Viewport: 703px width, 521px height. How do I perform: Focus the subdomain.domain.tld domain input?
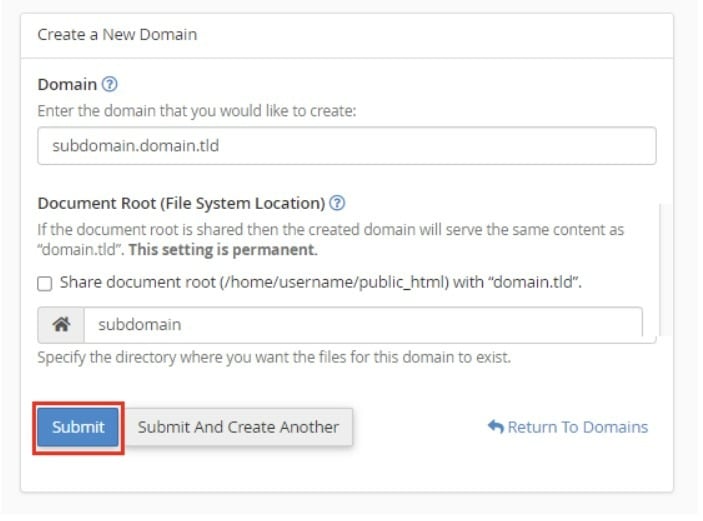[x=346, y=146]
